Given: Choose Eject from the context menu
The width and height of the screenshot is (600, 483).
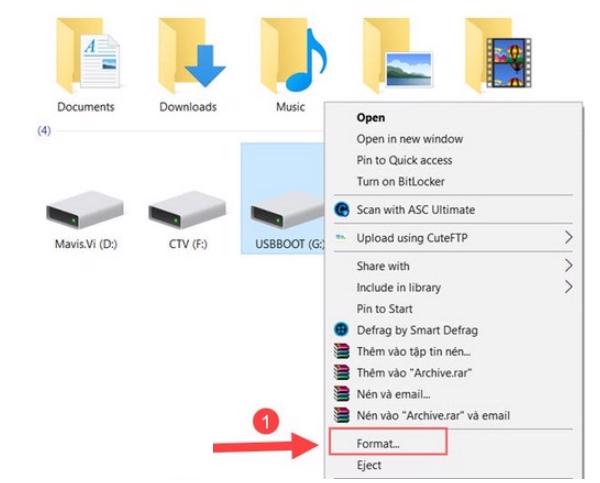Looking at the screenshot, I should pos(369,465).
